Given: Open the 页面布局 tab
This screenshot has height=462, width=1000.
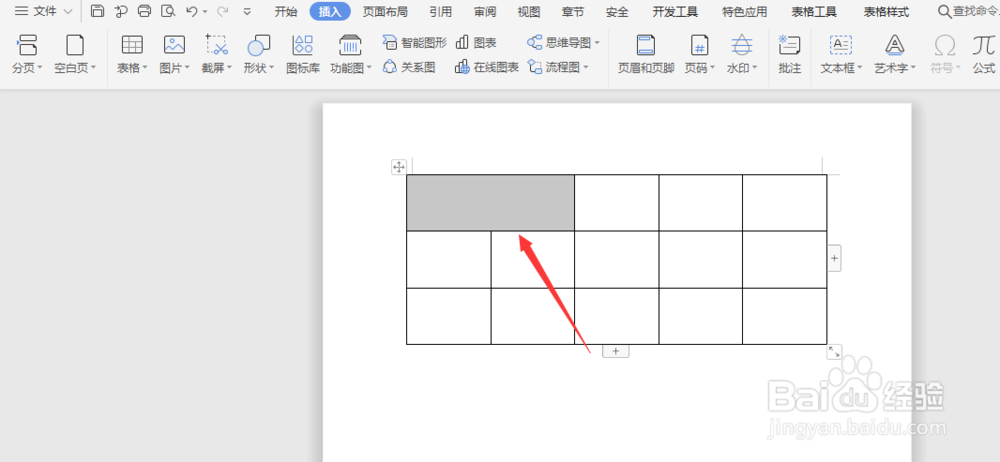Looking at the screenshot, I should click(x=385, y=11).
